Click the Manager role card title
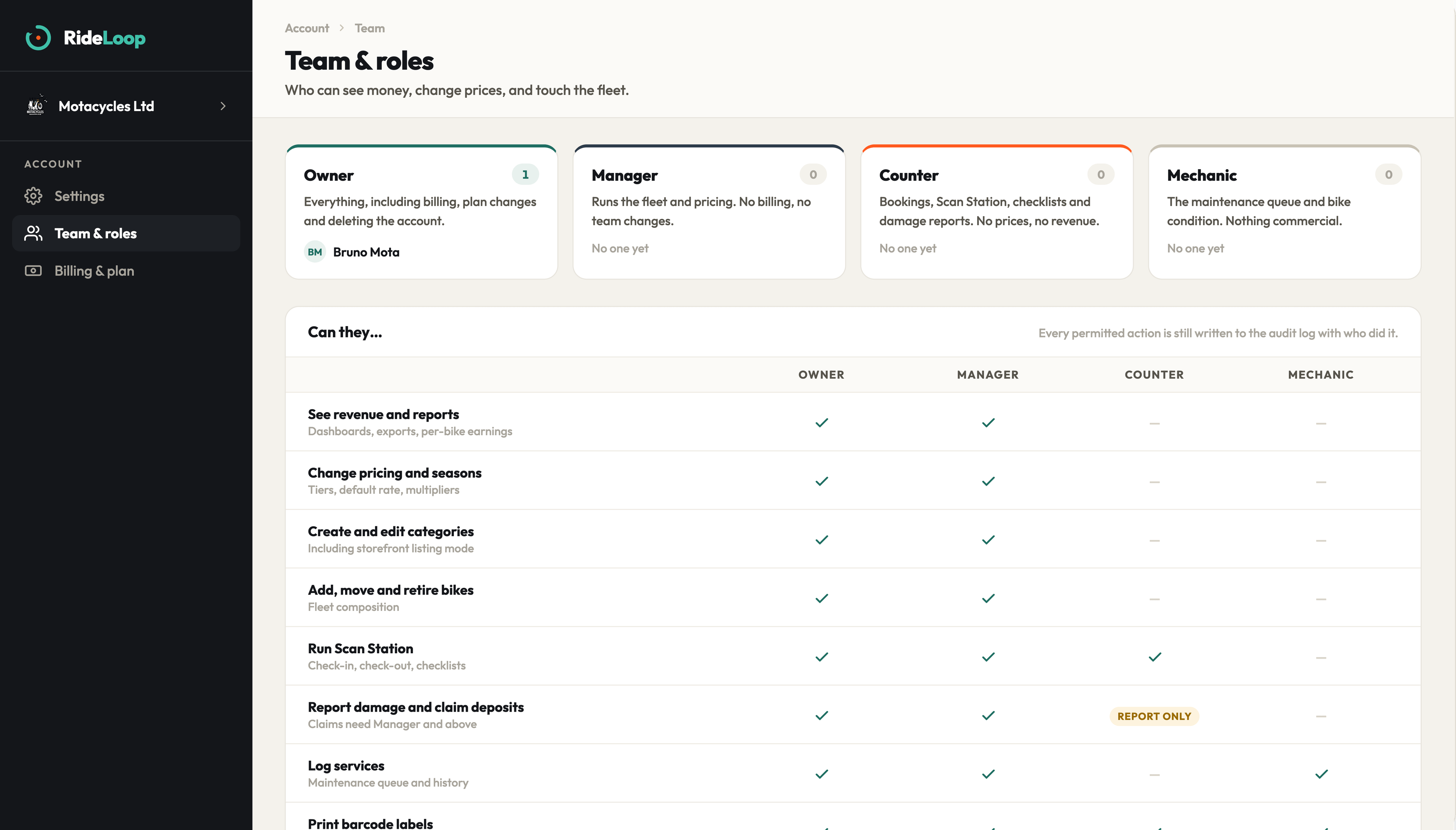The width and height of the screenshot is (1456, 830). (x=624, y=176)
